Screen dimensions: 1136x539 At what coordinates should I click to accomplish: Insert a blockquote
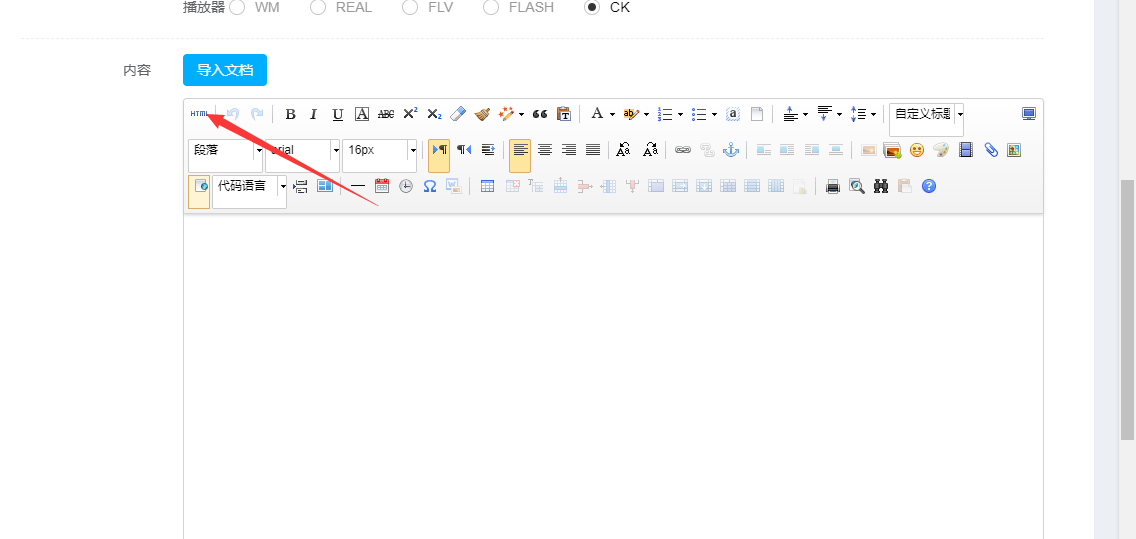540,114
